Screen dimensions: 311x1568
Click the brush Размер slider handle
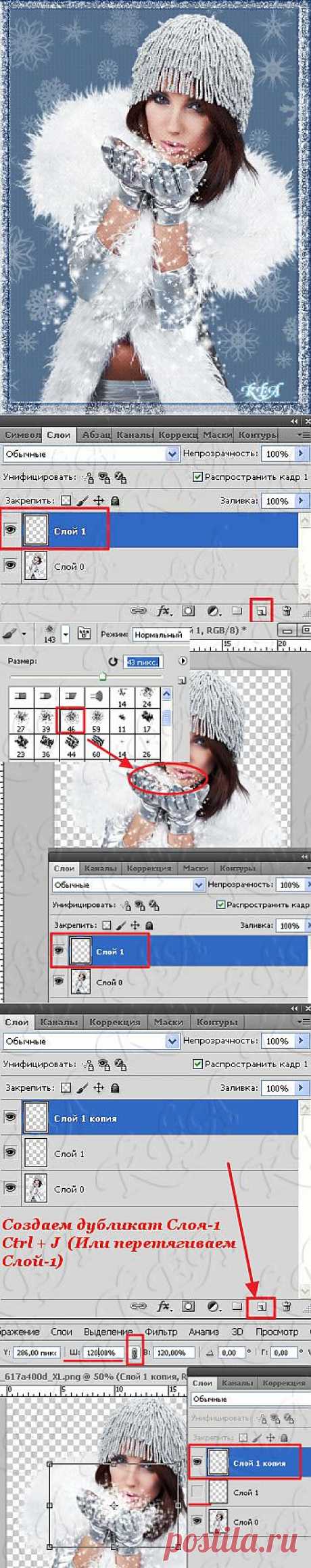coord(102,676)
